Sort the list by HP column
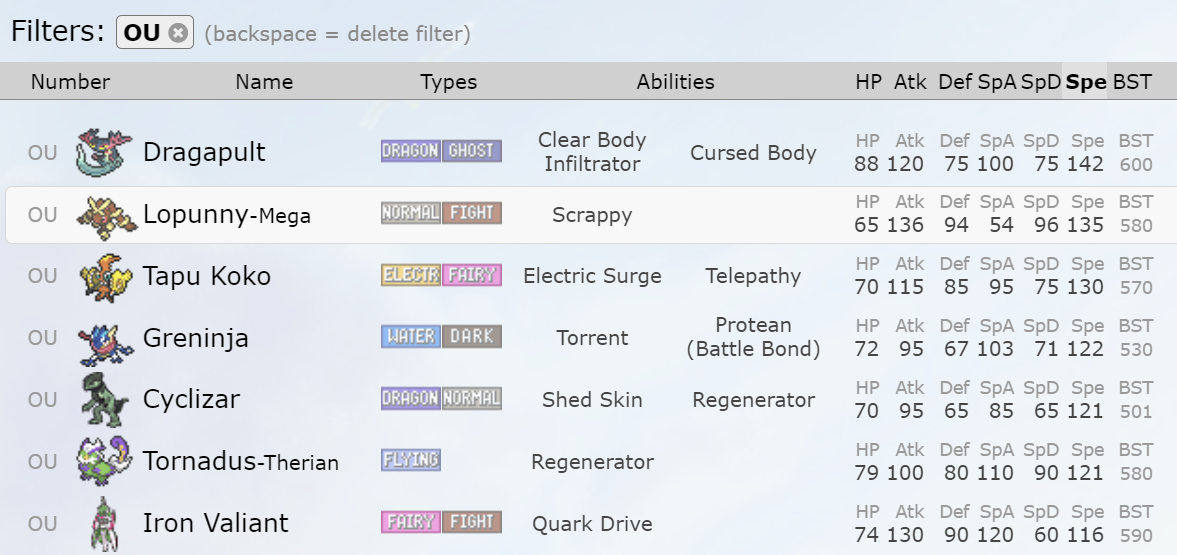1177x555 pixels. pos(868,82)
